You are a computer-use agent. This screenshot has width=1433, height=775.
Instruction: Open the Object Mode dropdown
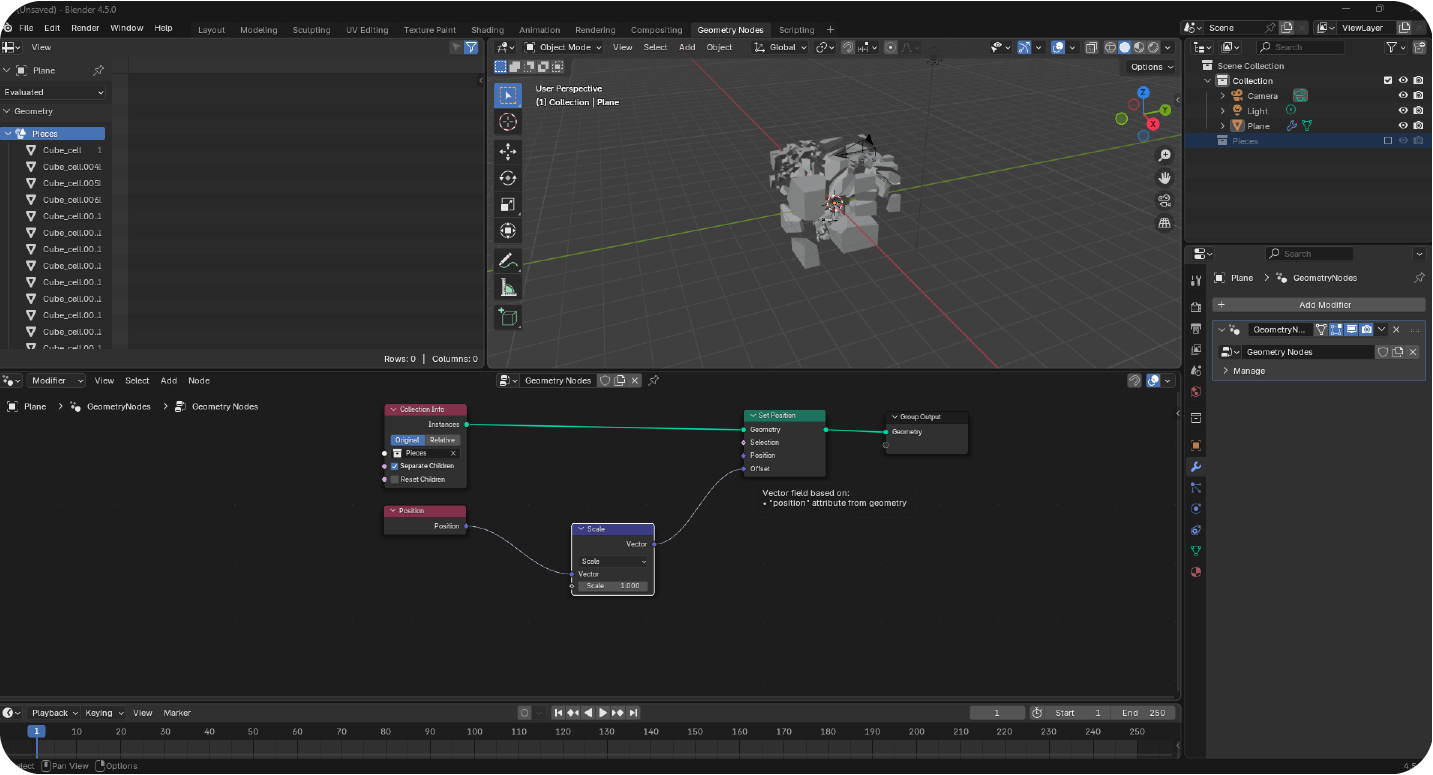pyautogui.click(x=564, y=47)
